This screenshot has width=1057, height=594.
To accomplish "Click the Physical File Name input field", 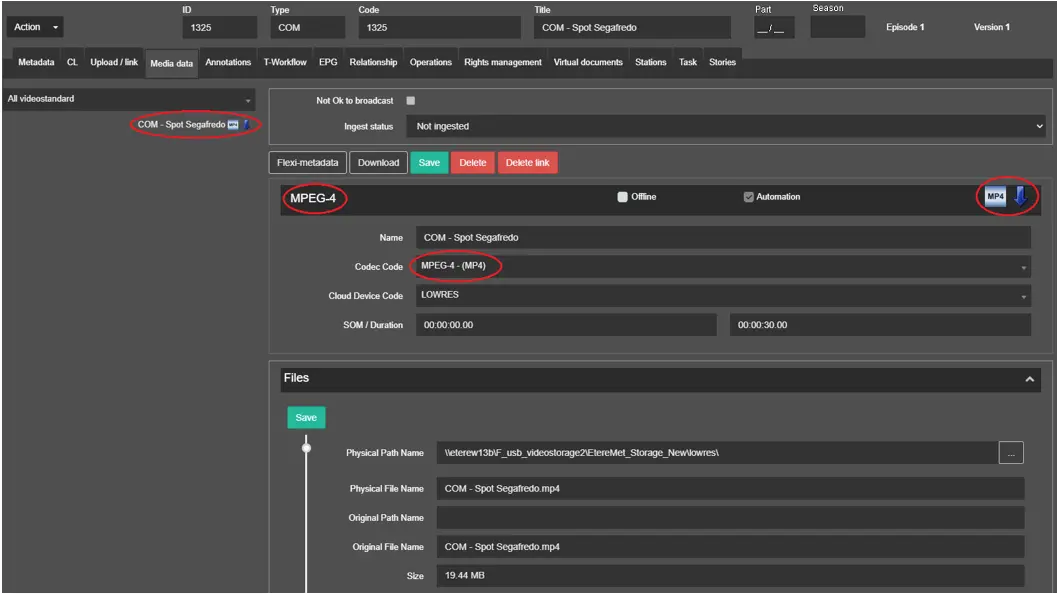I will click(x=729, y=488).
